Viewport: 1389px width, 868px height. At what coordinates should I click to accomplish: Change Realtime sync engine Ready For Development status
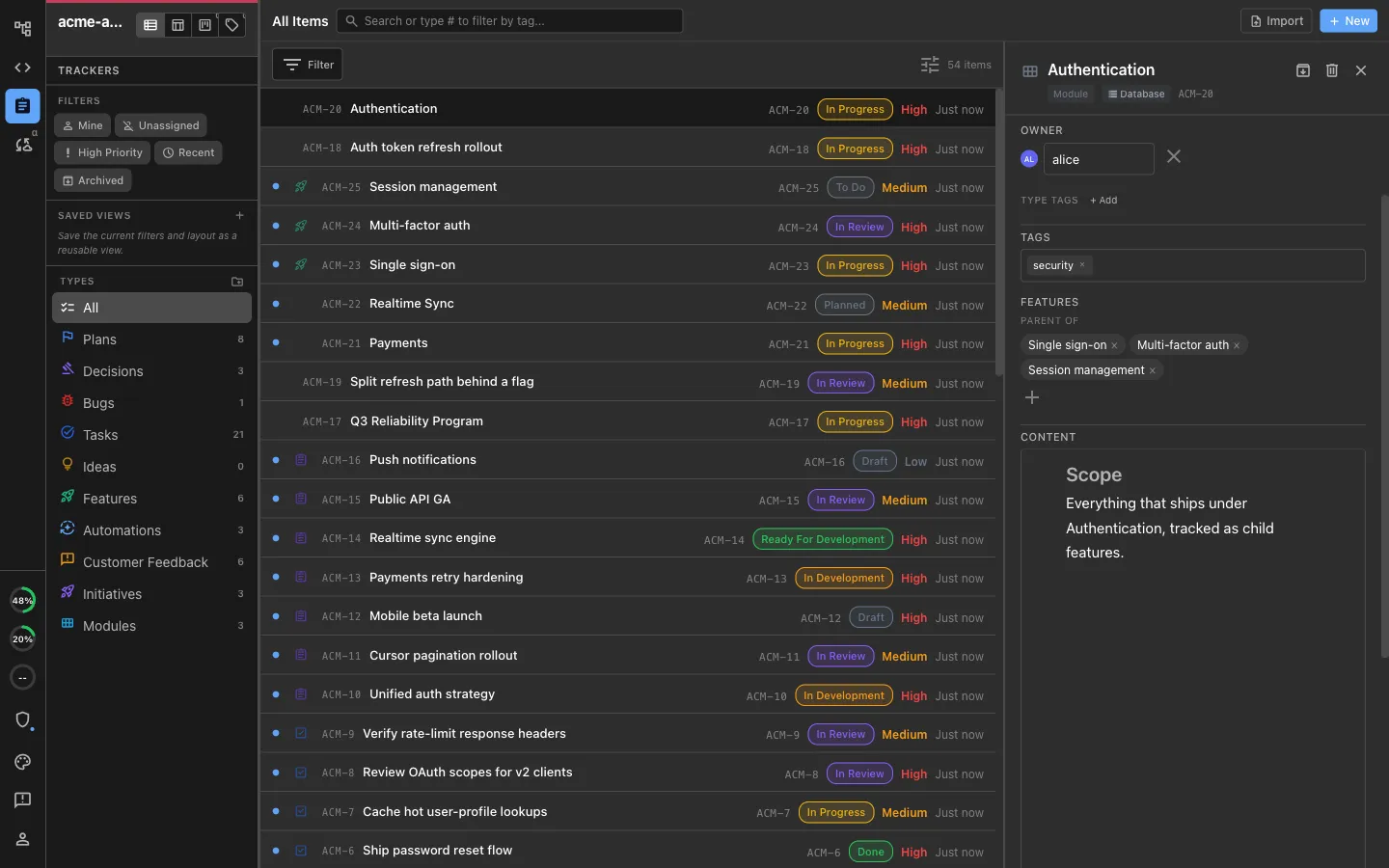coord(823,539)
